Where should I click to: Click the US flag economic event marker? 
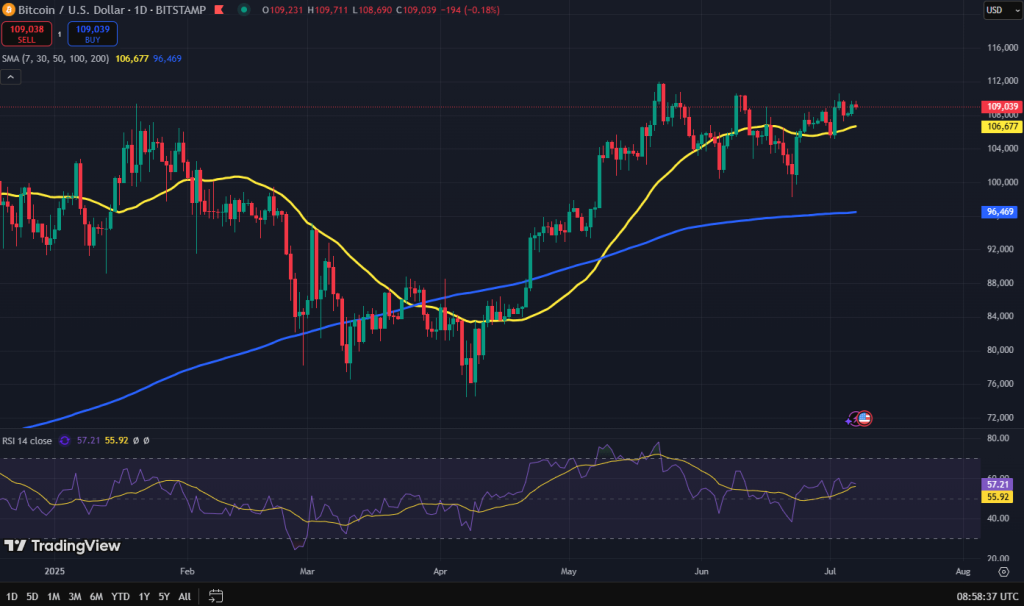(864, 419)
